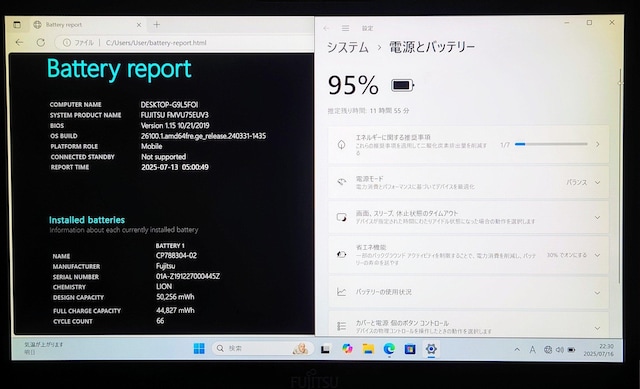Image resolution: width=640 pixels, height=389 pixels.
Task: Click the lid and power button controls icon
Action: (x=342, y=326)
